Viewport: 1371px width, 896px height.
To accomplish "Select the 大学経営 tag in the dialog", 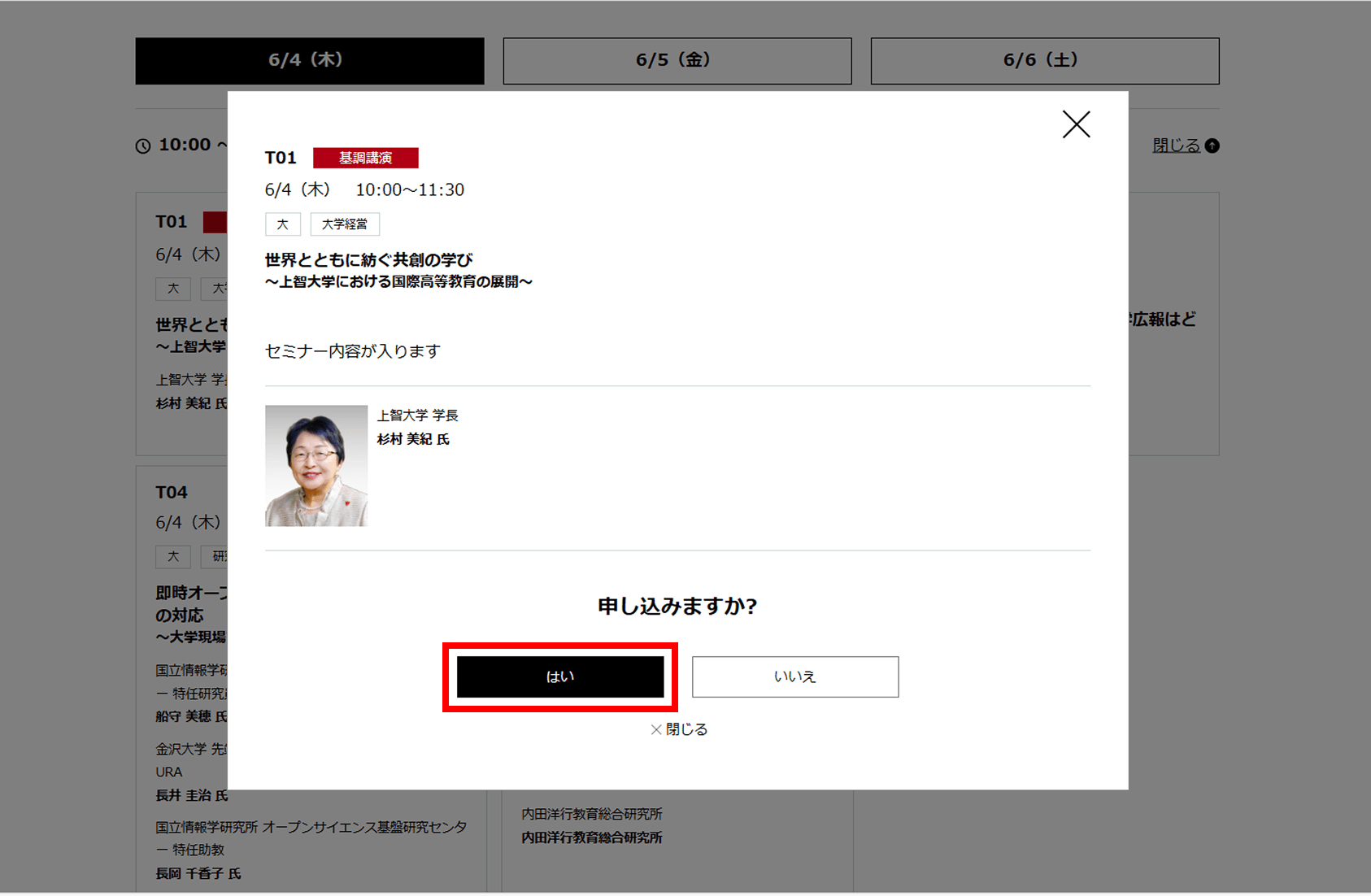I will coord(344,224).
